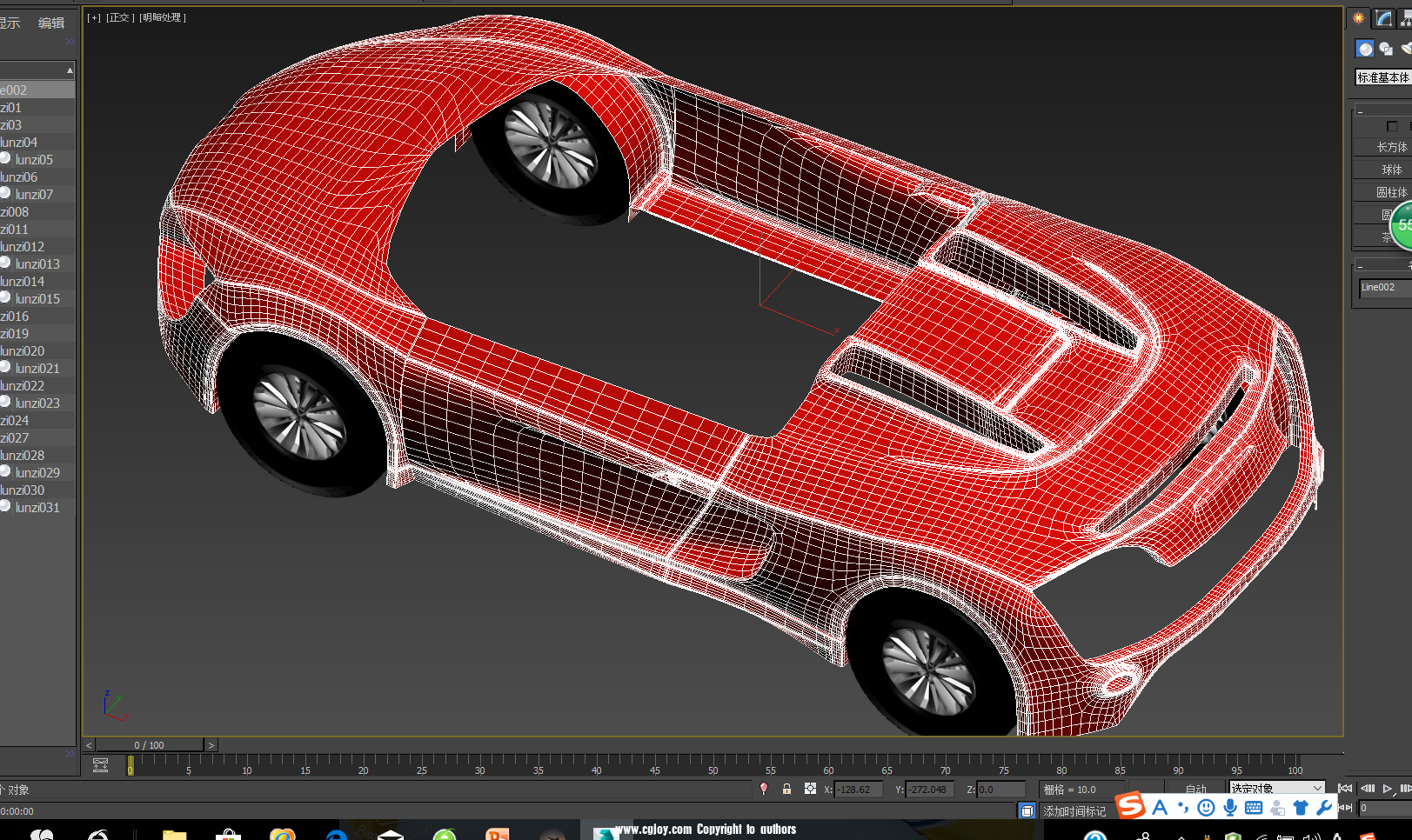The height and width of the screenshot is (840, 1412).
Task: Toggle visibility bulb for lunzi029
Action: 5,471
